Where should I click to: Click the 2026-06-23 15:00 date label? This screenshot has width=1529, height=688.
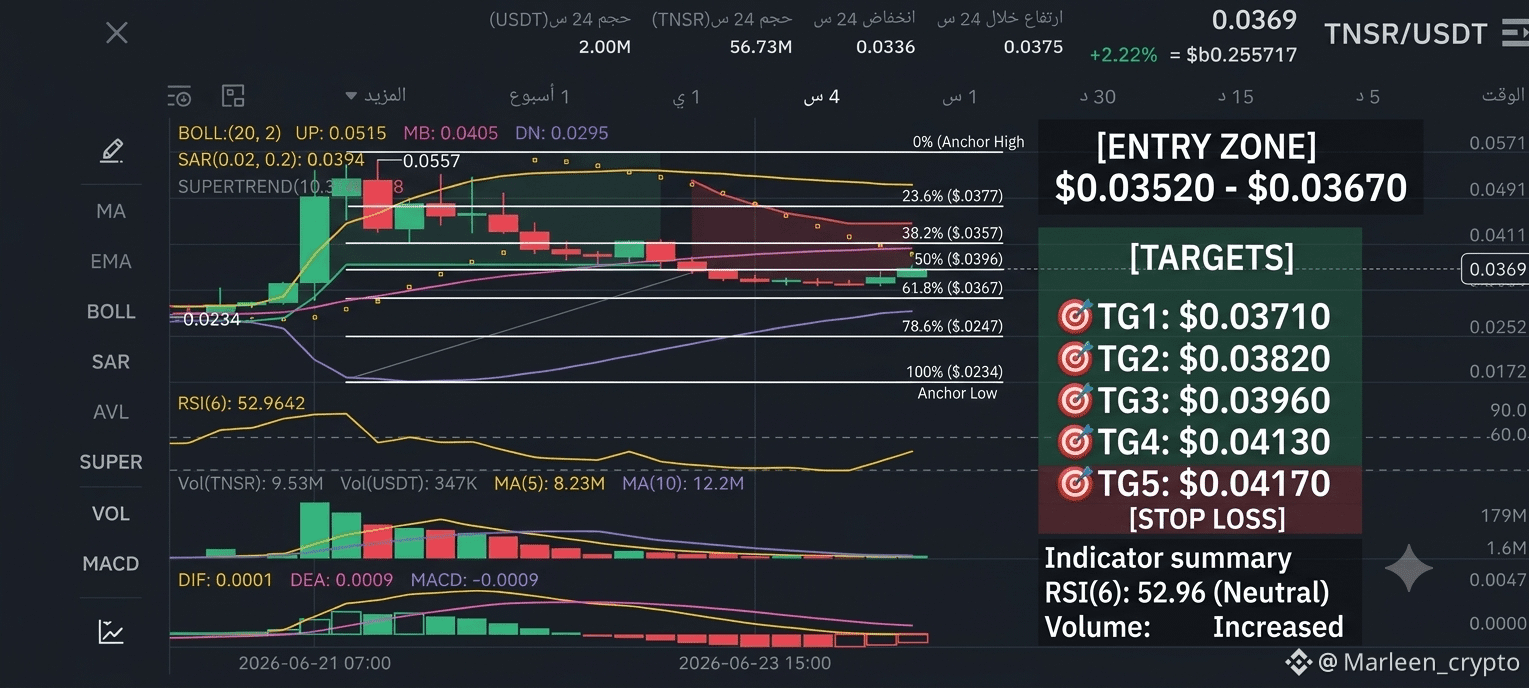coord(755,663)
